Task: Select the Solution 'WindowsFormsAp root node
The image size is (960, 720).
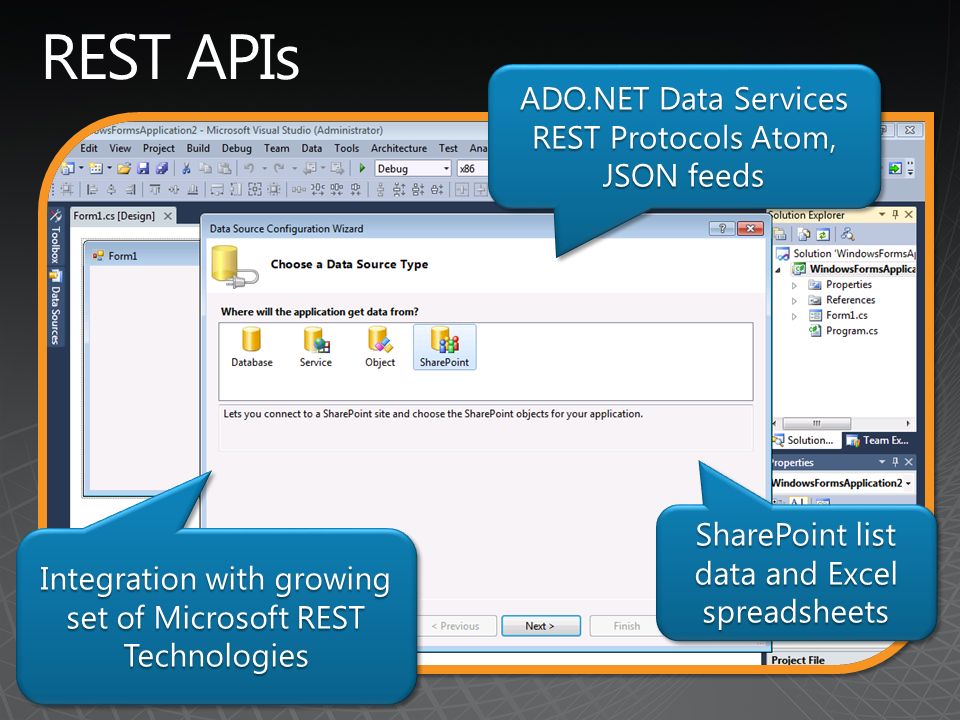Action: pyautogui.click(x=847, y=253)
